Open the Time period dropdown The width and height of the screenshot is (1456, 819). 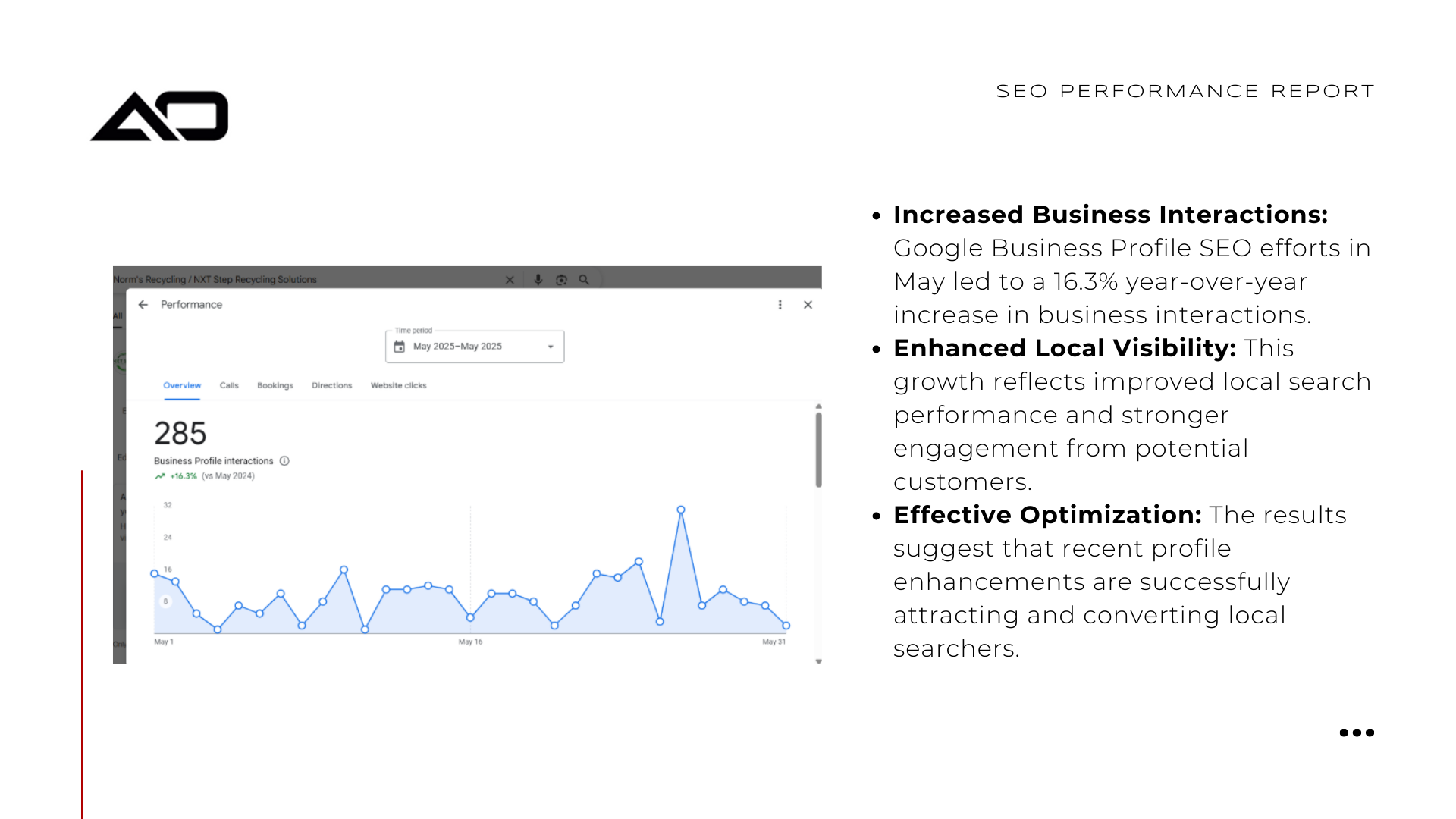point(551,347)
